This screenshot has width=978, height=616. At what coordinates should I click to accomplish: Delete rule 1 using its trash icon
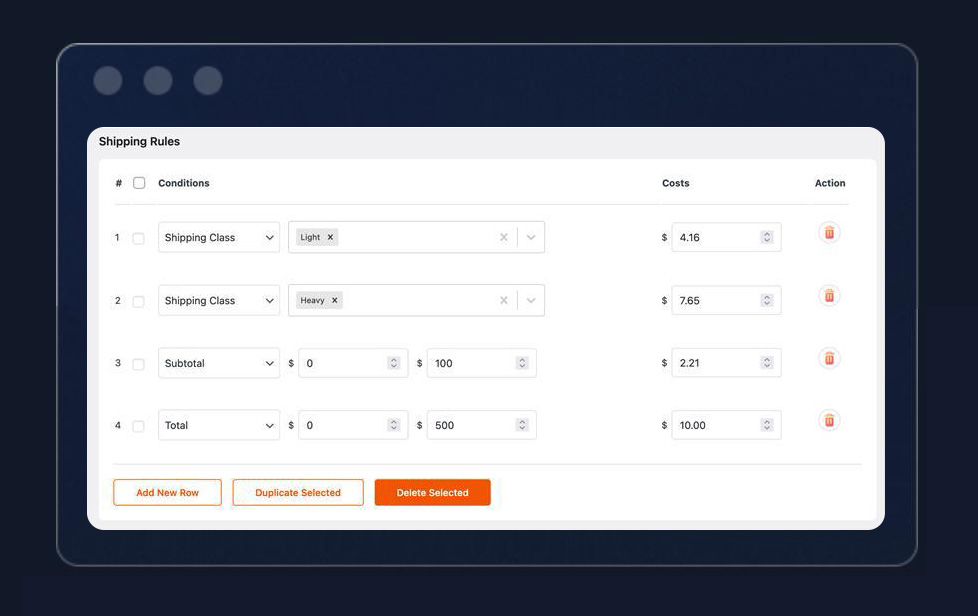(828, 233)
